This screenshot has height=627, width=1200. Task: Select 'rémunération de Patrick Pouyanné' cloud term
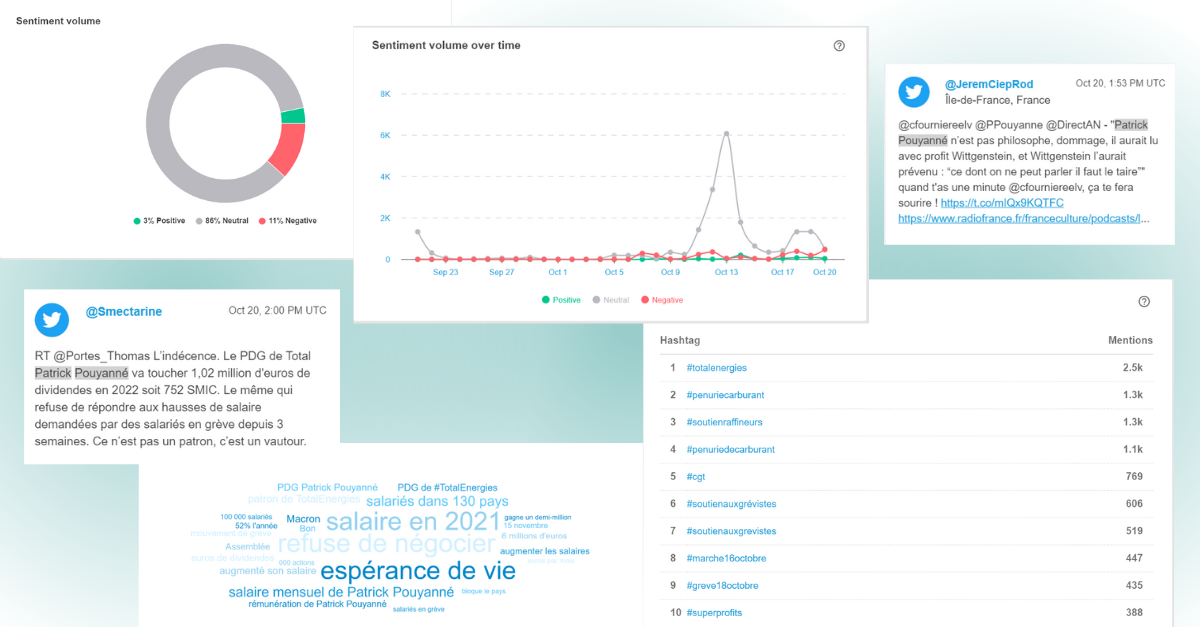point(317,604)
